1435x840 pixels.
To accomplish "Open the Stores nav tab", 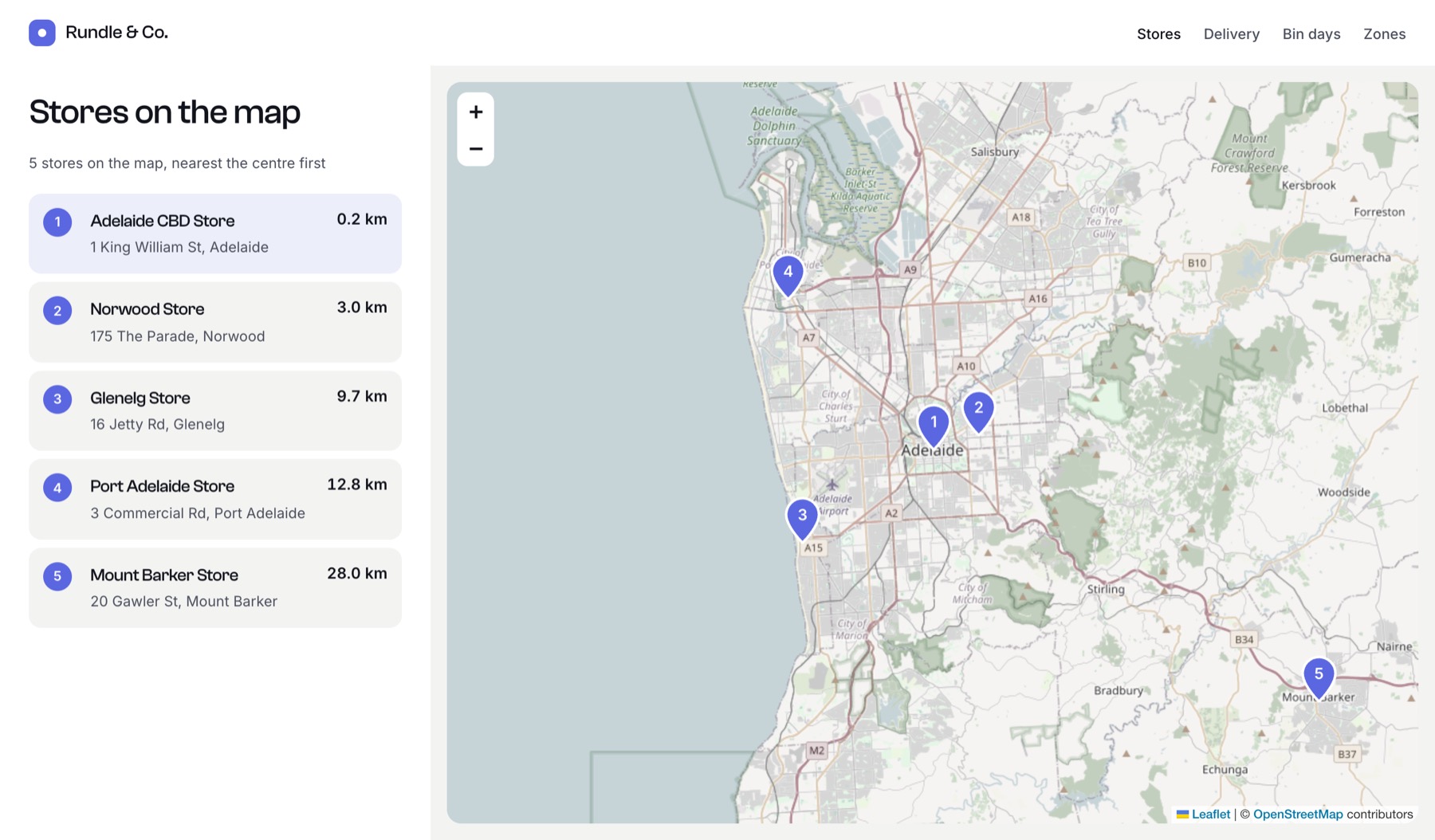I will (x=1158, y=34).
